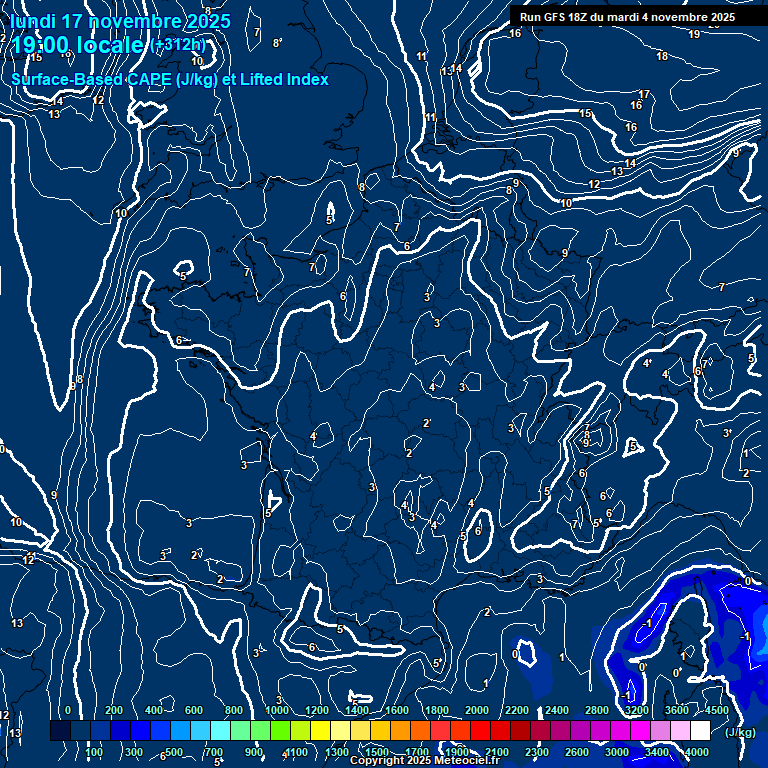Image resolution: width=768 pixels, height=768 pixels.
Task: Click the '2800' legend scale label
Action: [x=597, y=710]
